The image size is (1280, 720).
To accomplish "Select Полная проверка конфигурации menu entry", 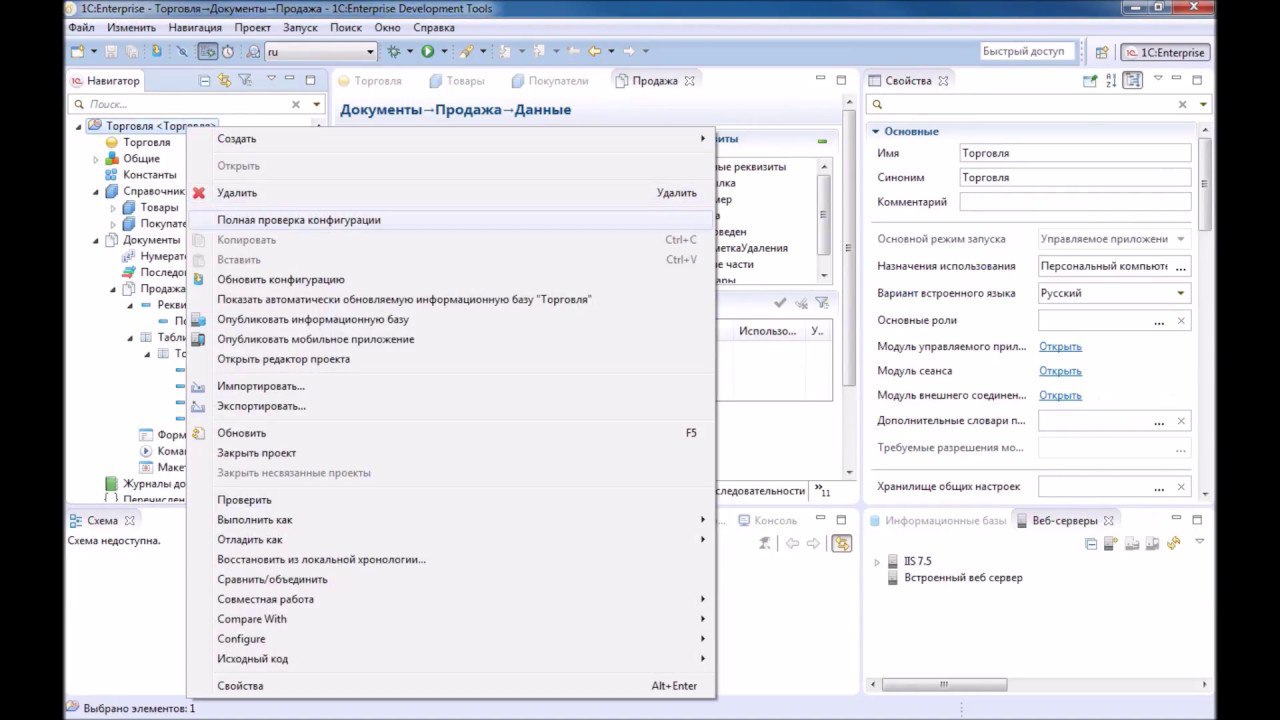I will click(x=450, y=220).
